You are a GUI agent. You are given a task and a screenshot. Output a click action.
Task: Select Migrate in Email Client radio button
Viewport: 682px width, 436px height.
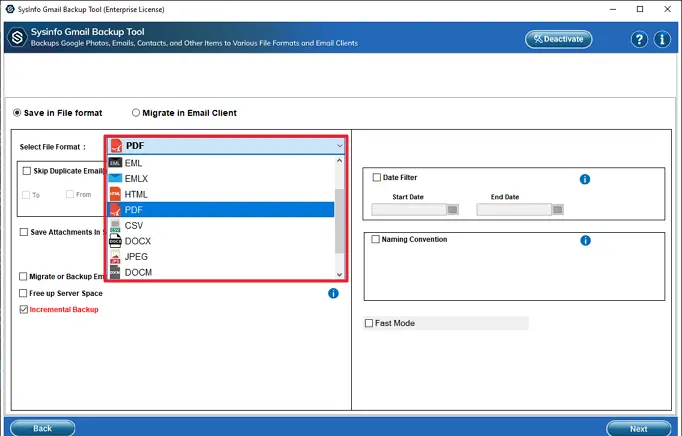[x=136, y=113]
